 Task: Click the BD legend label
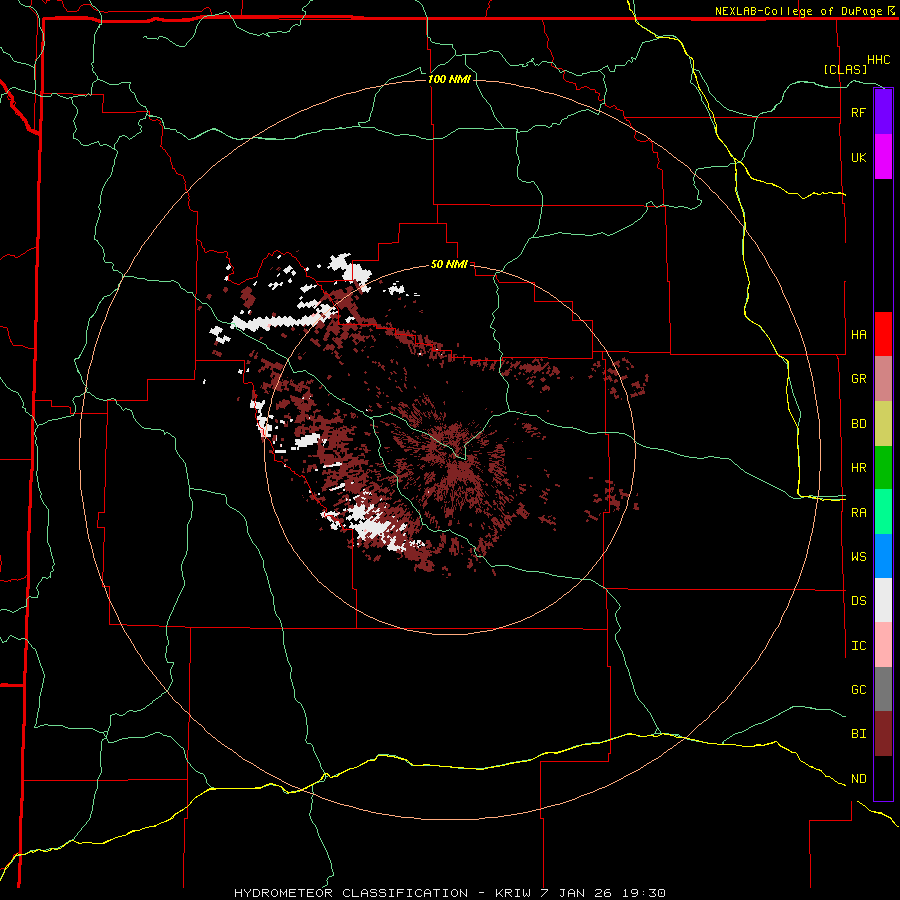[858, 424]
